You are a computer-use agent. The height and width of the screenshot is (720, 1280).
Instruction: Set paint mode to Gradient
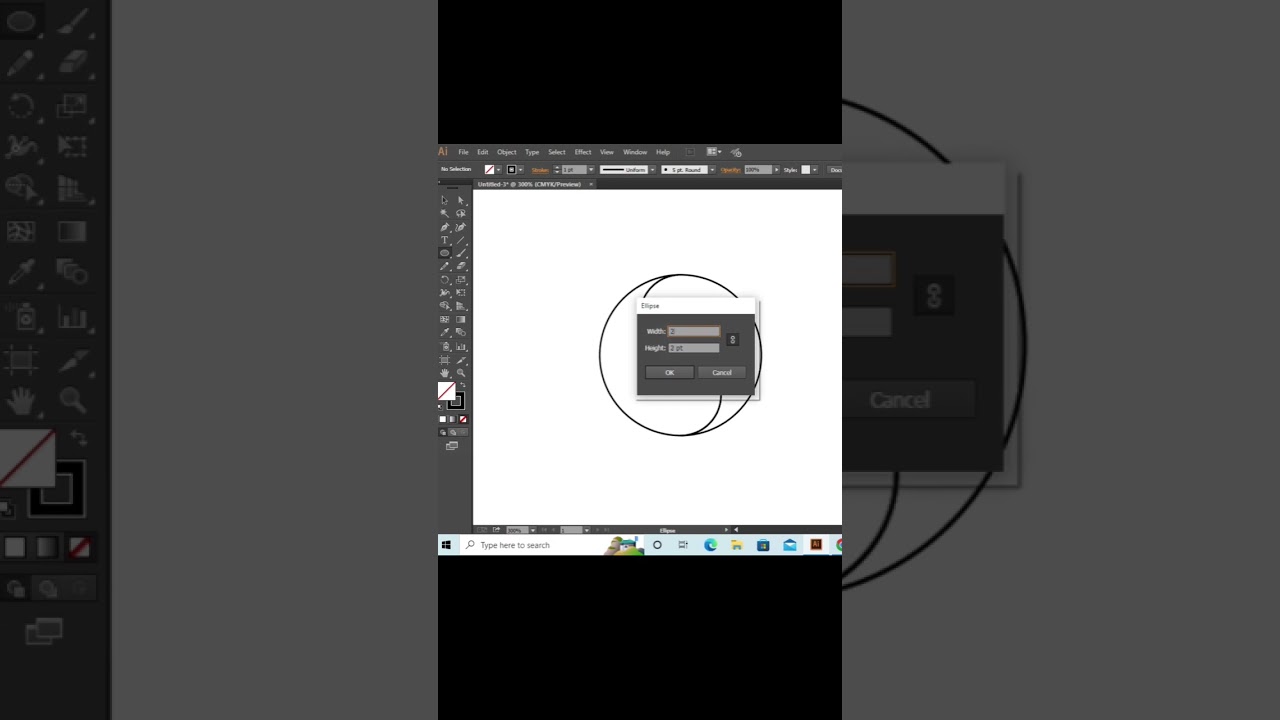(x=452, y=419)
